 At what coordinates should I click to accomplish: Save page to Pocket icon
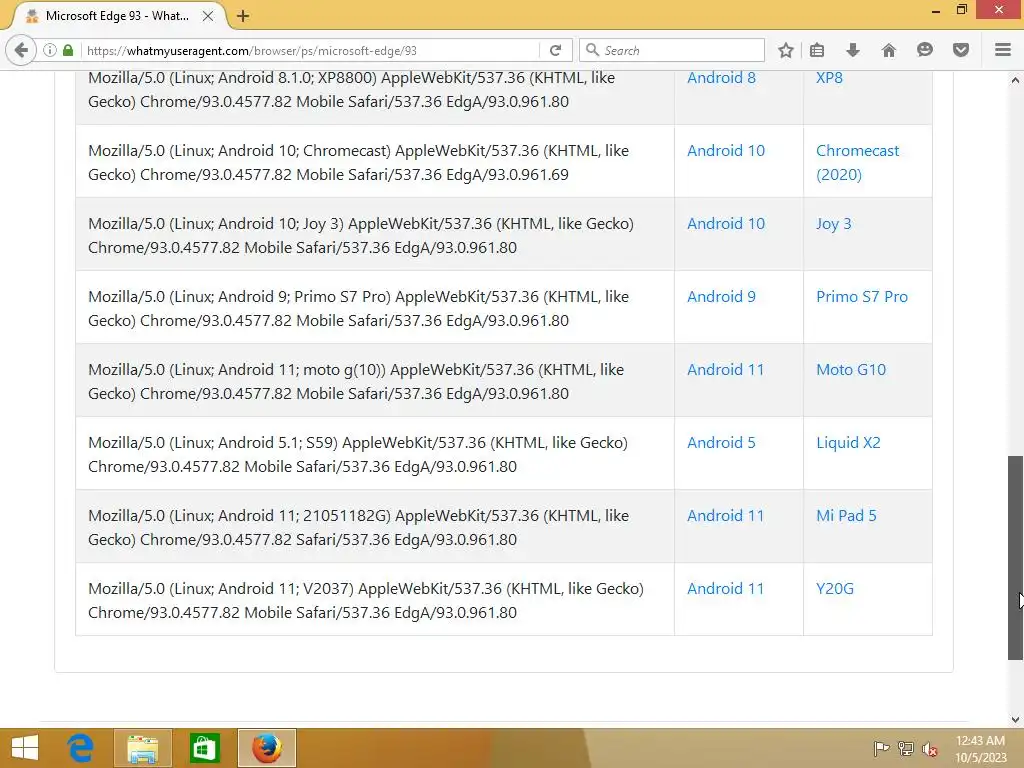[961, 50]
